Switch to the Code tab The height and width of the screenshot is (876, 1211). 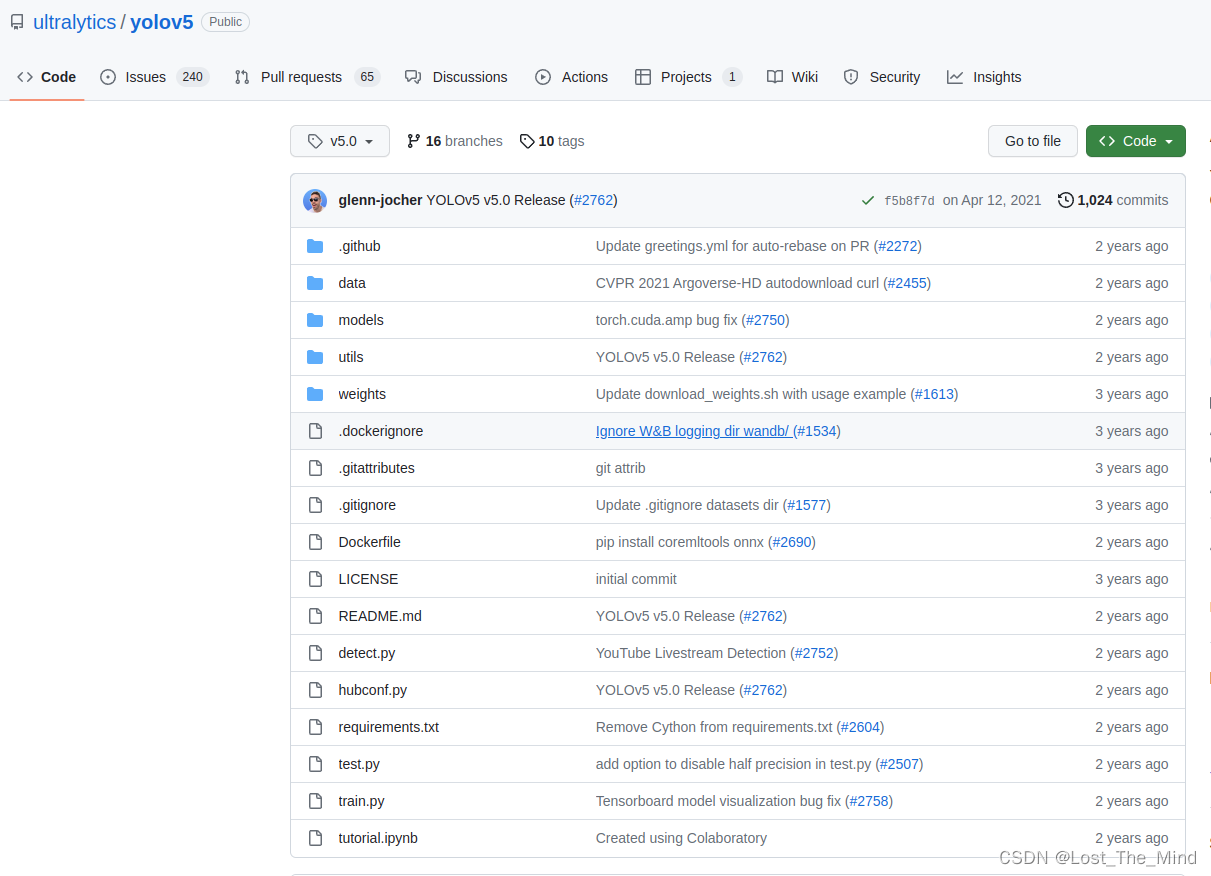[x=46, y=77]
